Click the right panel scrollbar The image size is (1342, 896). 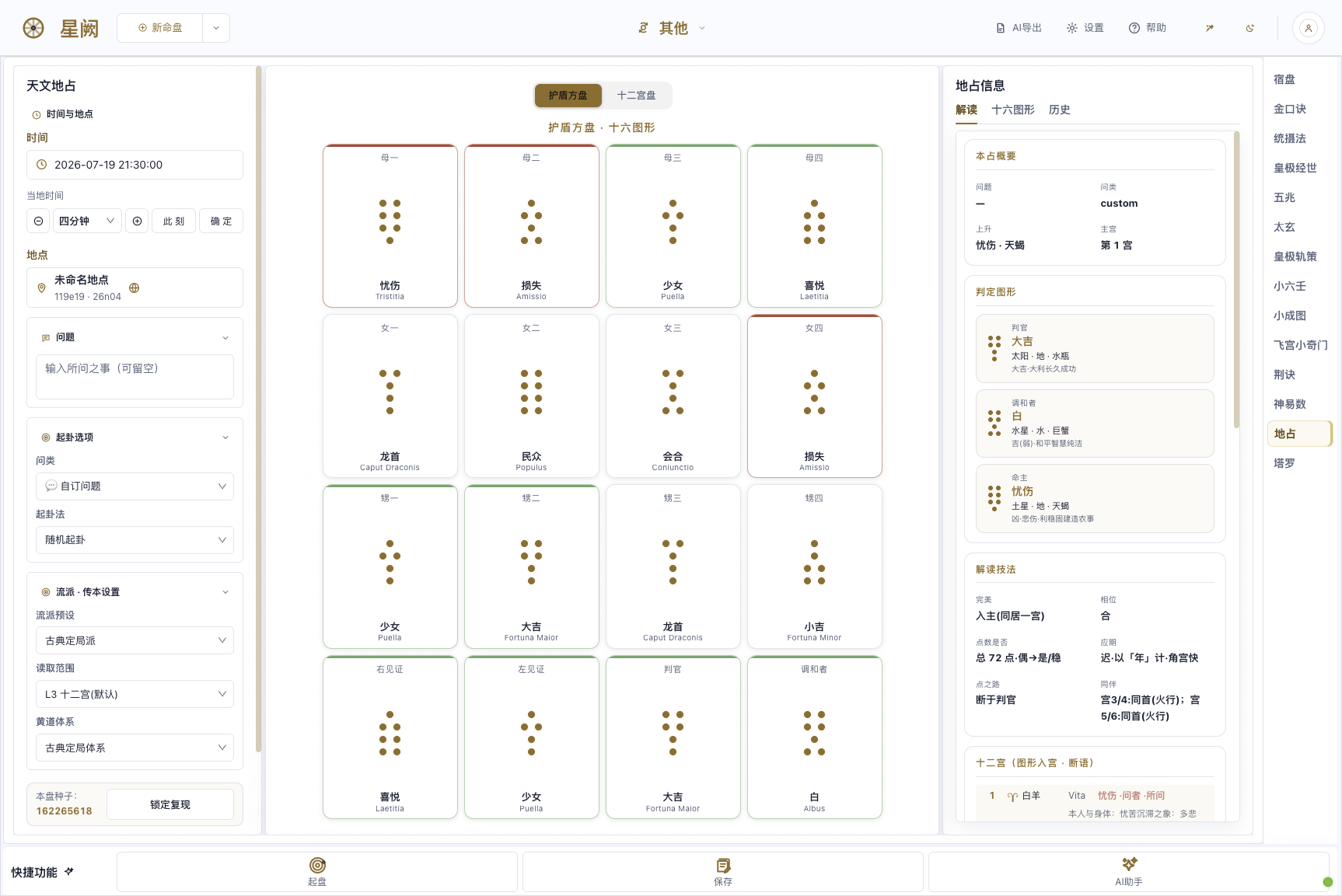point(1236,280)
